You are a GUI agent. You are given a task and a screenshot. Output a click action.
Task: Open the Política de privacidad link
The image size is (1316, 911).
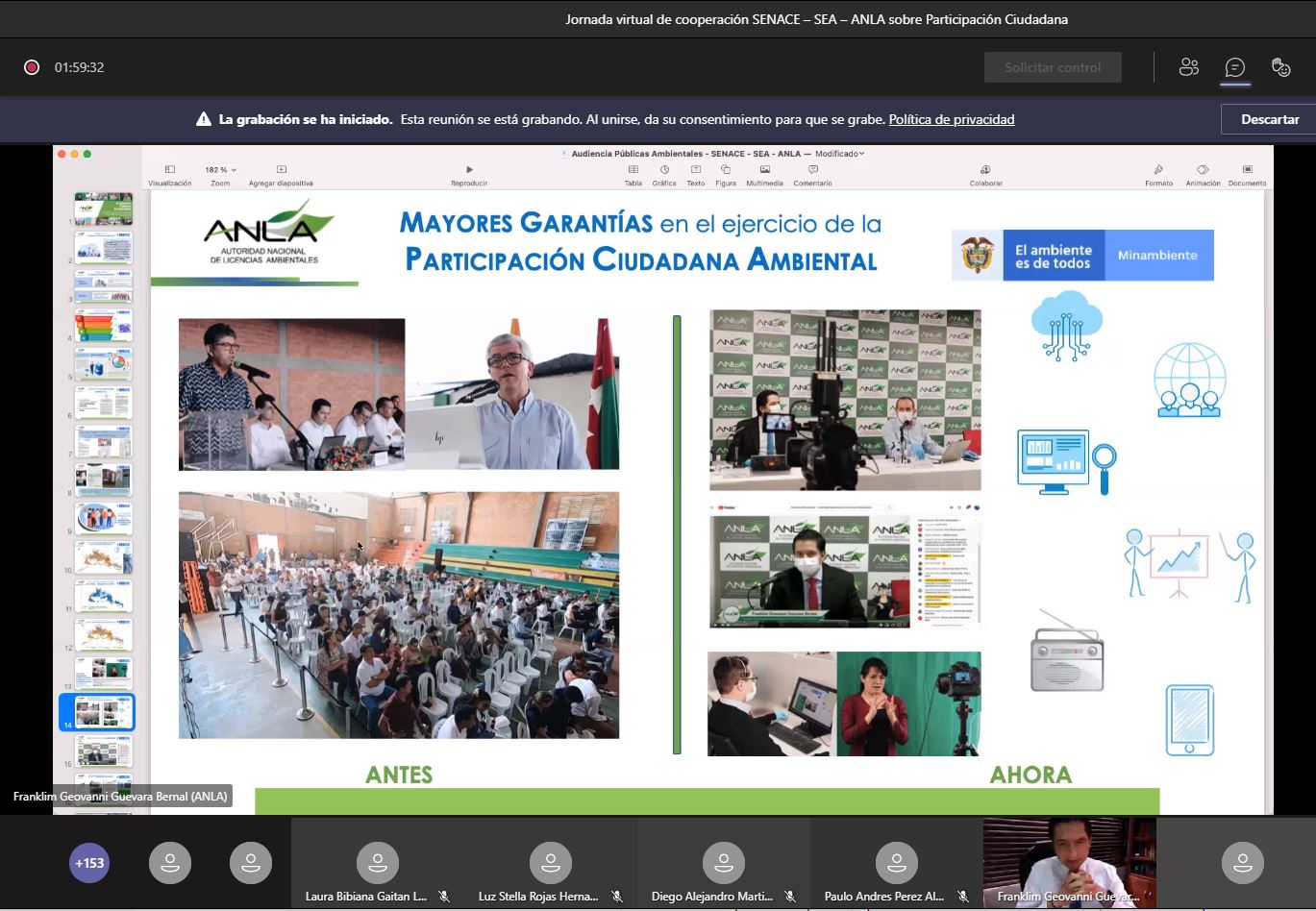click(951, 119)
